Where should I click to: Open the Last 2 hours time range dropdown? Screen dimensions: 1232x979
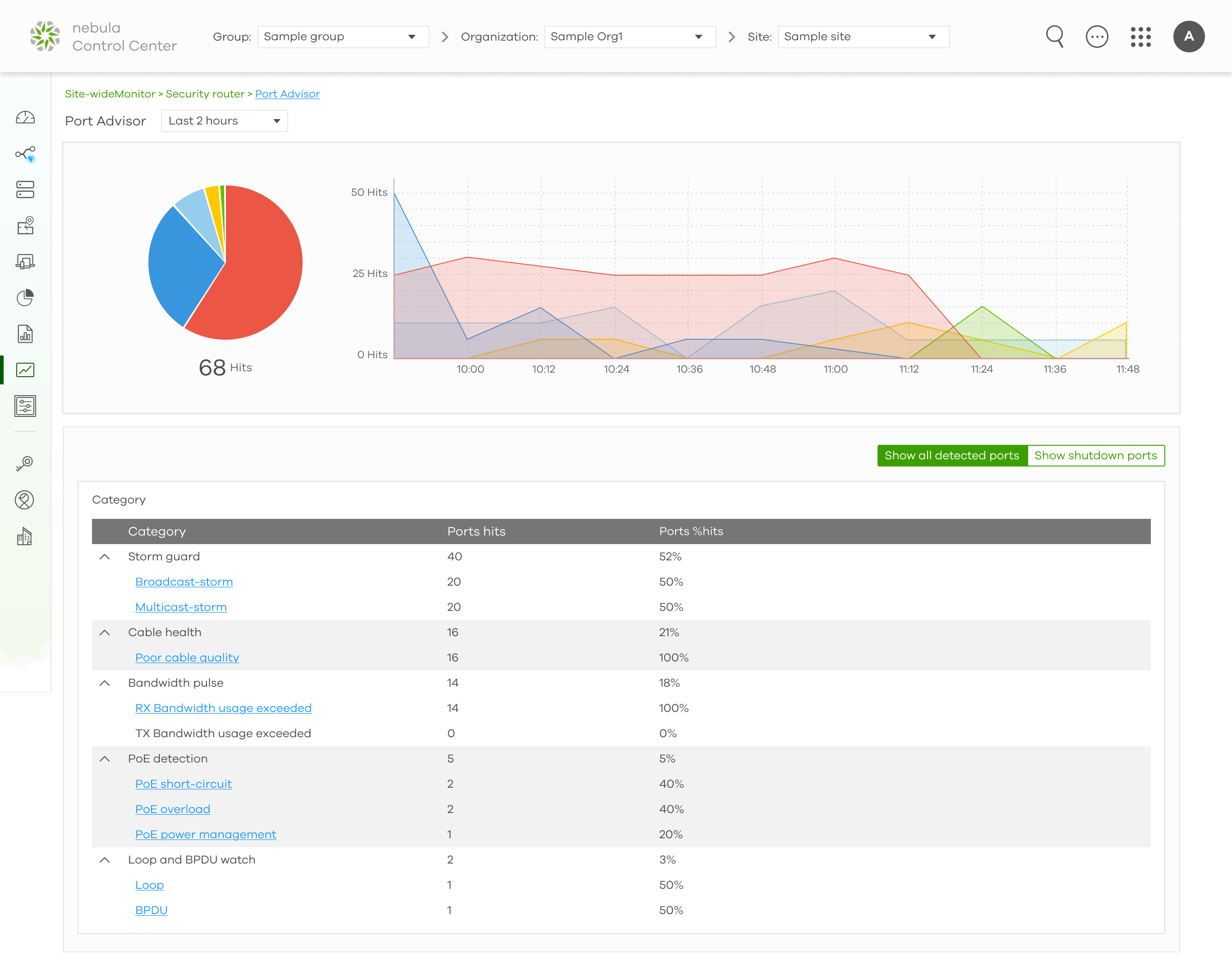click(x=225, y=120)
